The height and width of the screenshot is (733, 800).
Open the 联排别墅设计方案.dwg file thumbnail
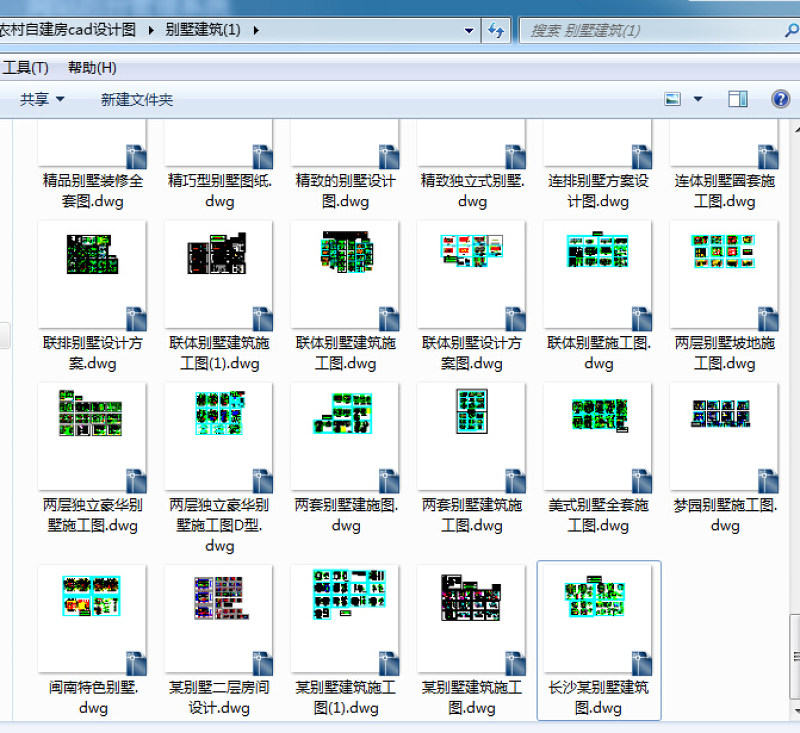point(92,274)
